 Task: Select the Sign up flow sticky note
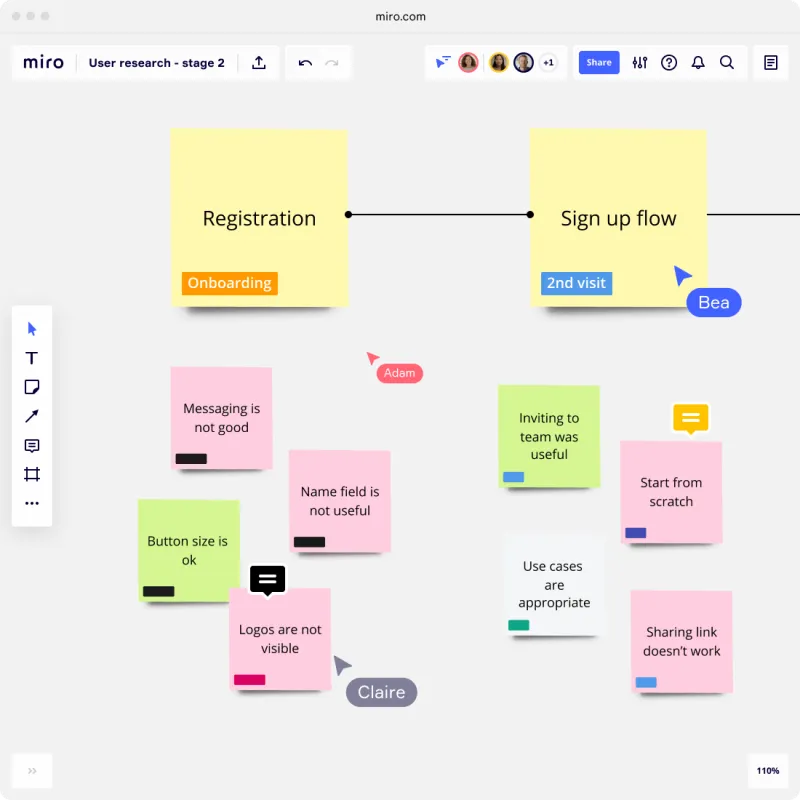618,218
